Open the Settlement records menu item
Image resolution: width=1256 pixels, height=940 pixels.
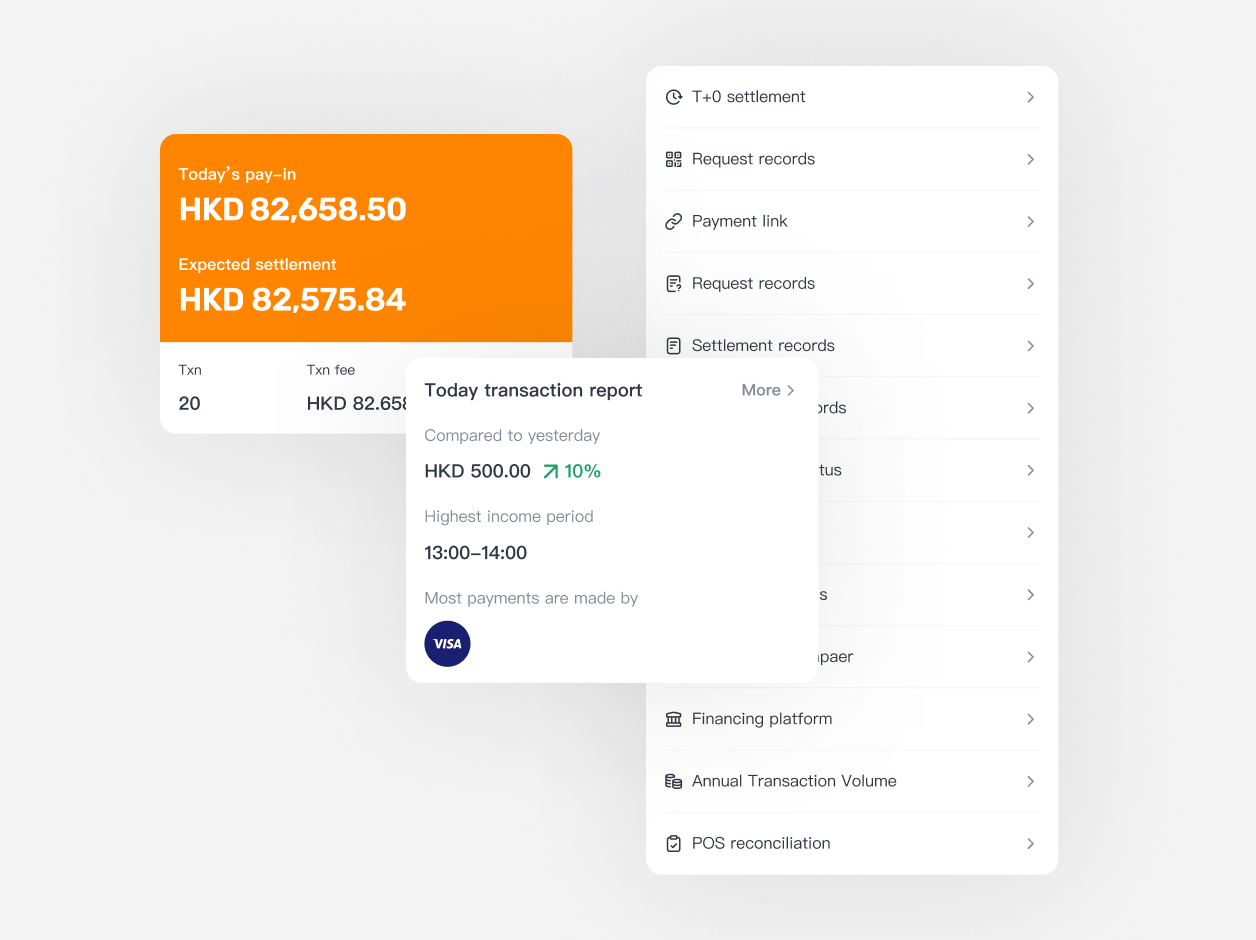point(852,346)
